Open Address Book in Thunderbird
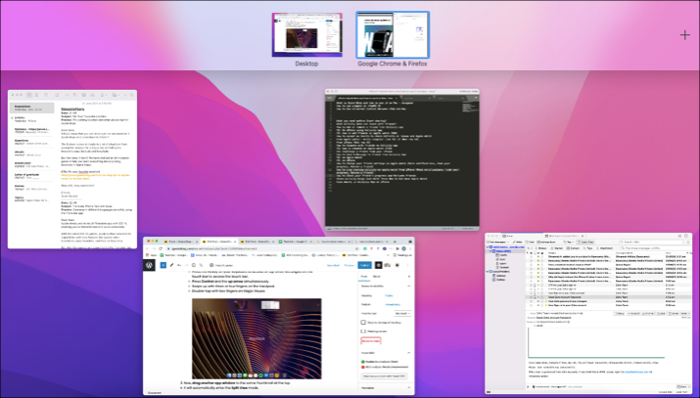Image resolution: width=700 pixels, height=398 pixels. pos(546,242)
